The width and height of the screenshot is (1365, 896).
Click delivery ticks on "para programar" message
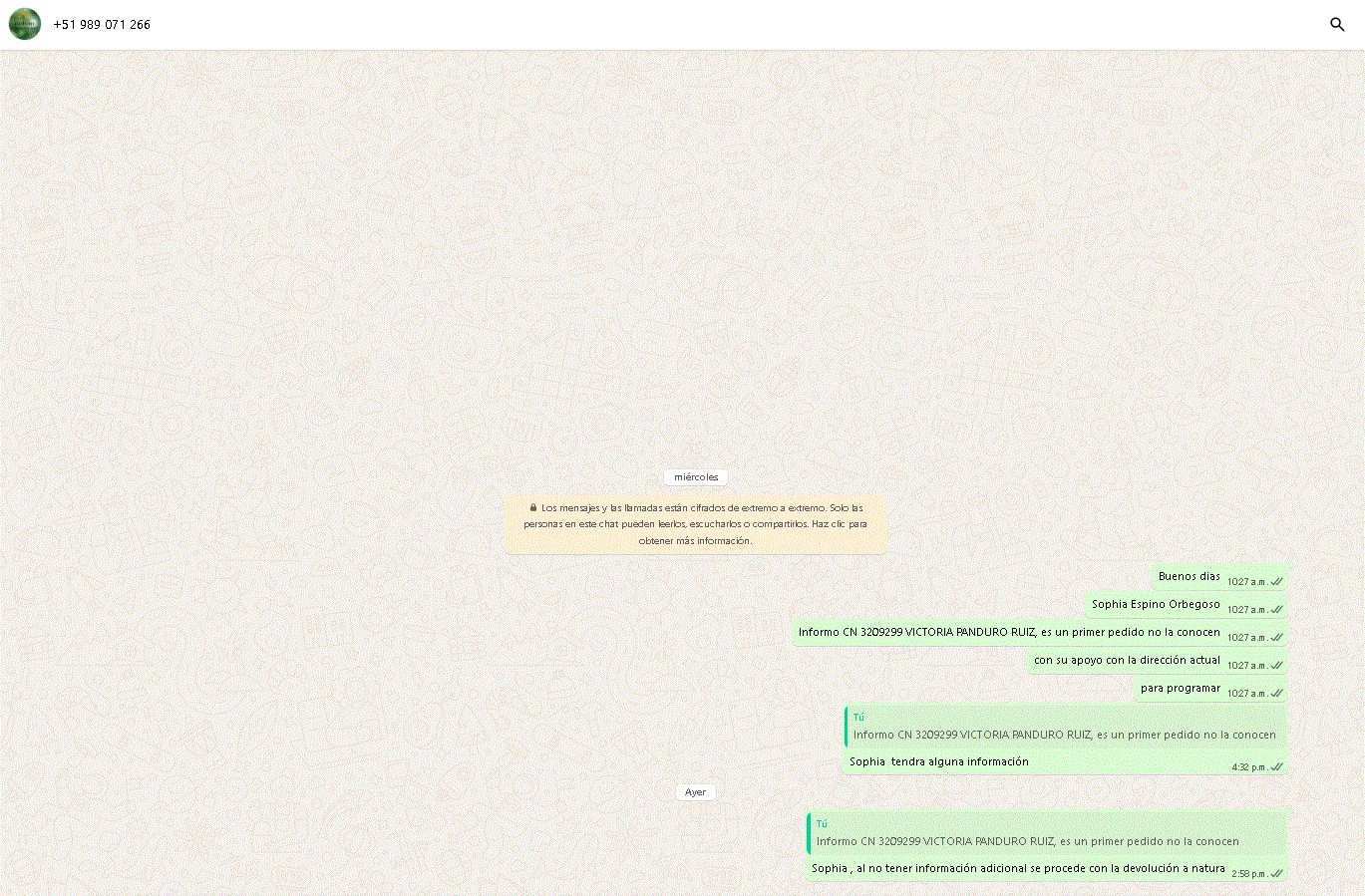point(1276,693)
